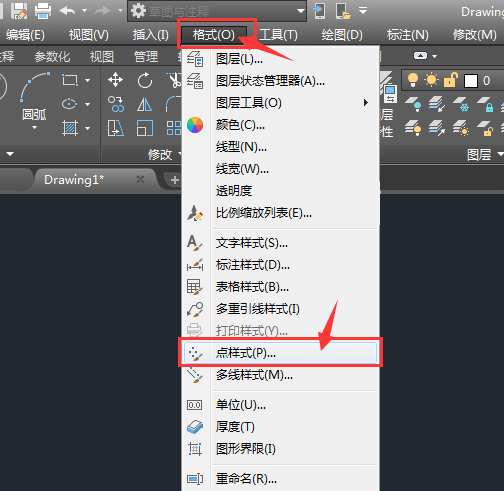
Task: Close the Drawing1* tab
Action: (140, 180)
